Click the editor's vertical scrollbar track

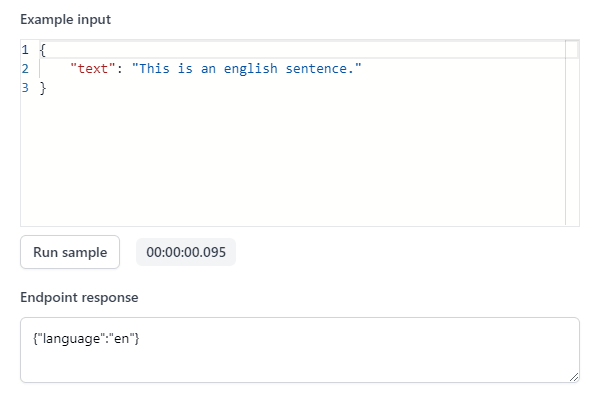point(572,142)
